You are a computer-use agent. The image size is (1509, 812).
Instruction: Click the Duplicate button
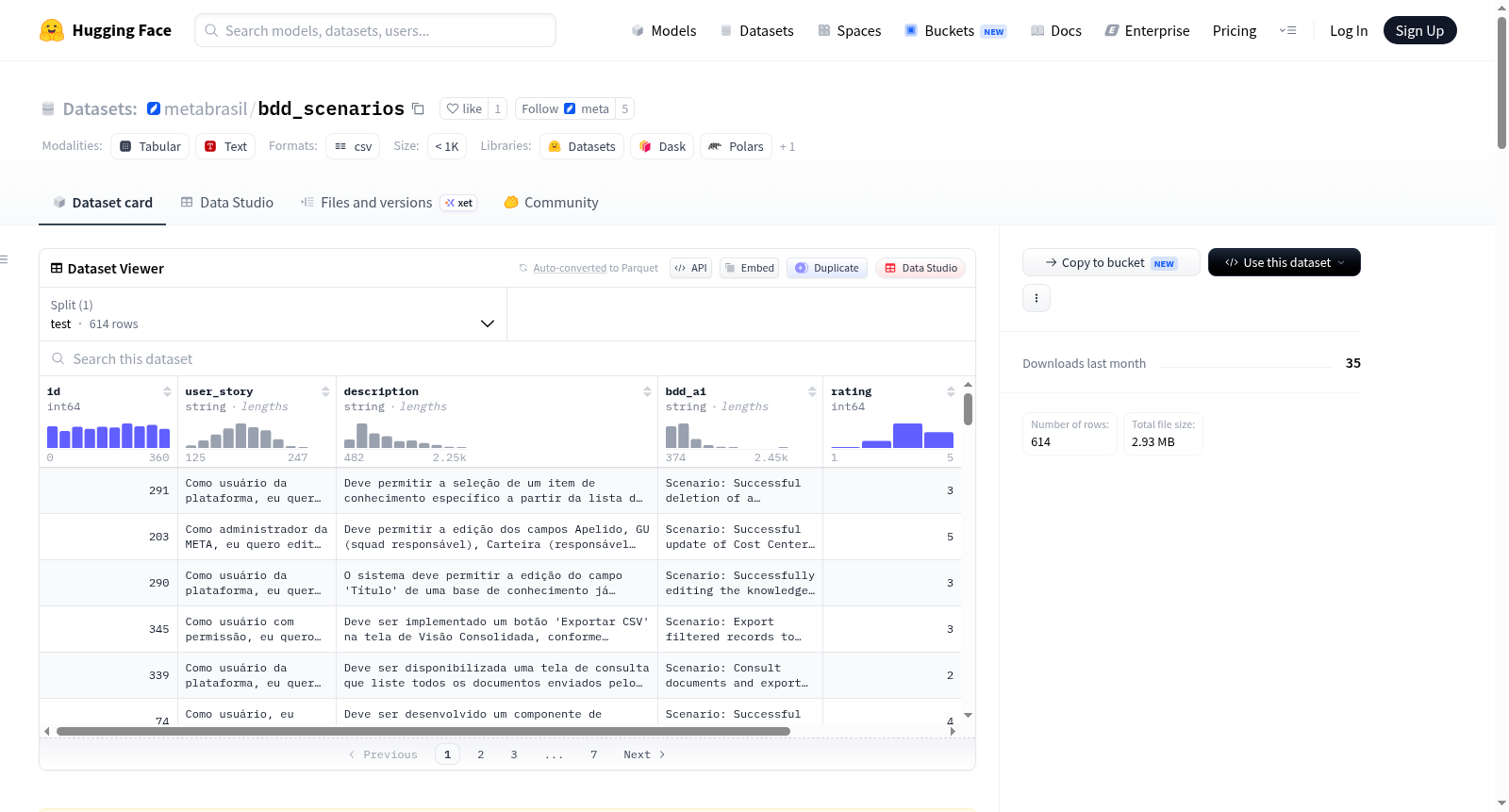[x=827, y=268]
